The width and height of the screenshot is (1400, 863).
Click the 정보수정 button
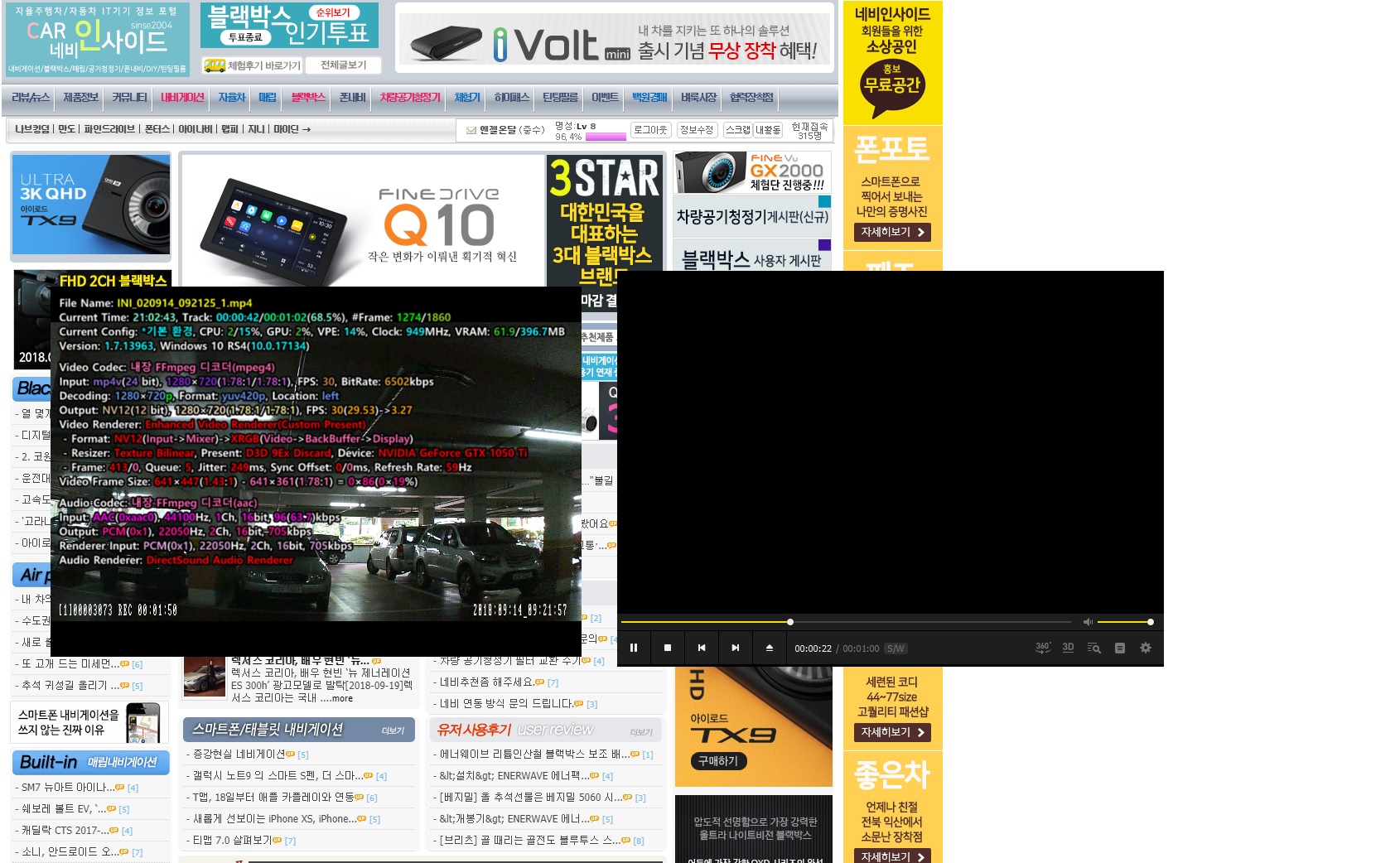696,130
